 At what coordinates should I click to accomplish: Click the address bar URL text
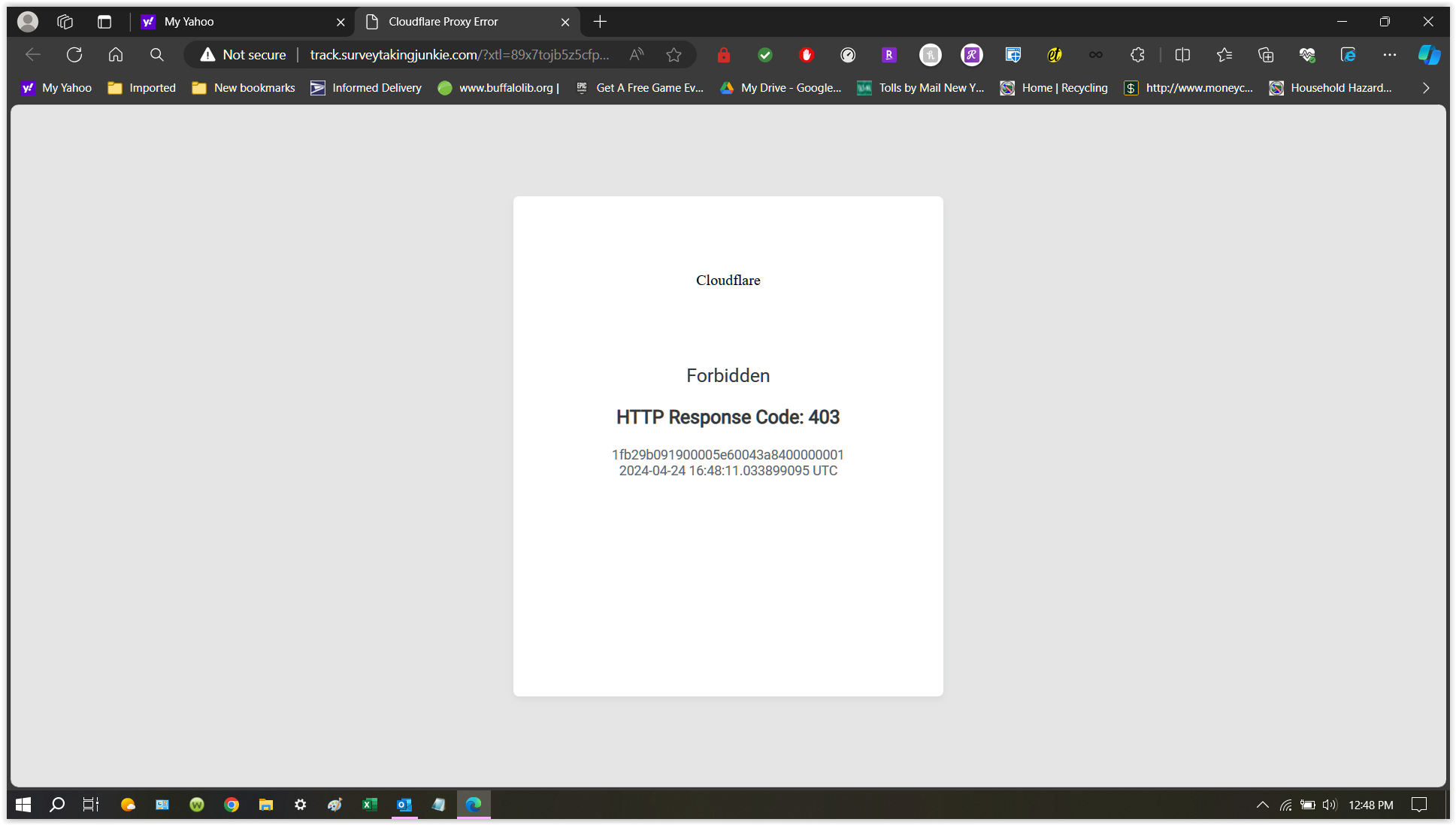[459, 55]
